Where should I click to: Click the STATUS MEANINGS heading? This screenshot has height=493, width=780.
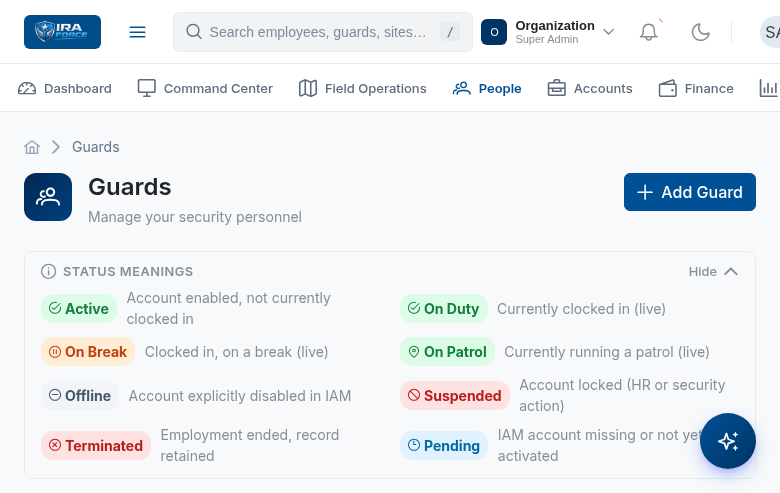[x=128, y=272]
